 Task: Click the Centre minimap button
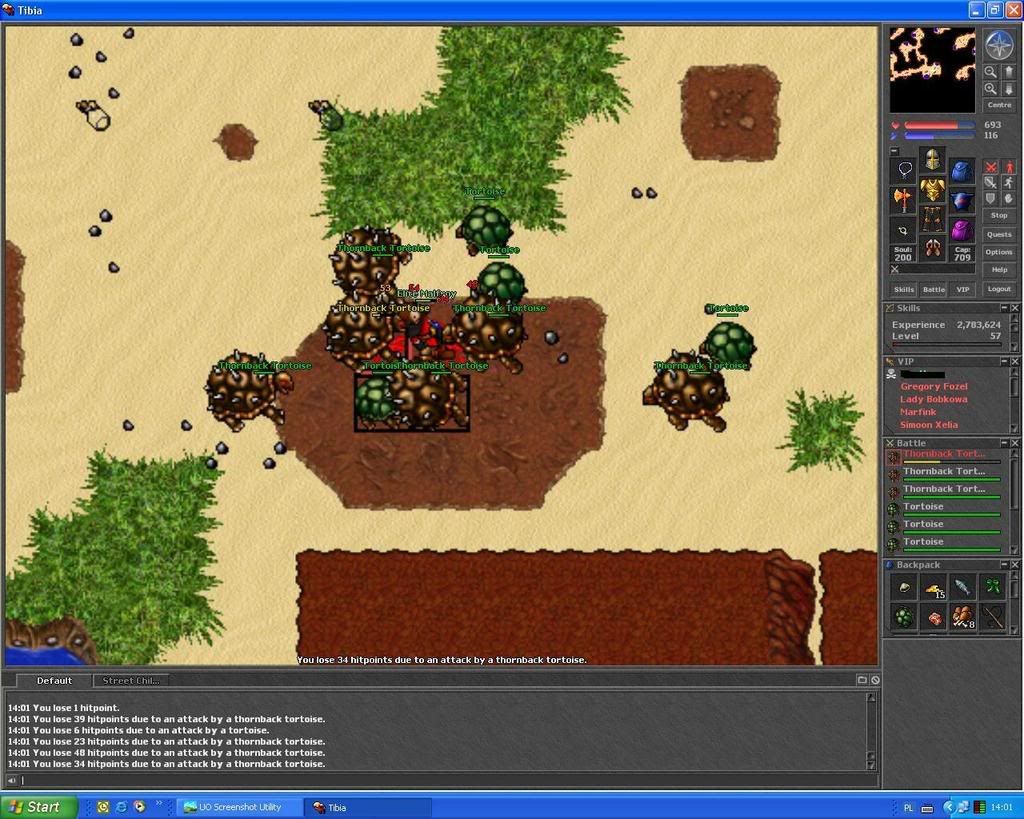999,104
